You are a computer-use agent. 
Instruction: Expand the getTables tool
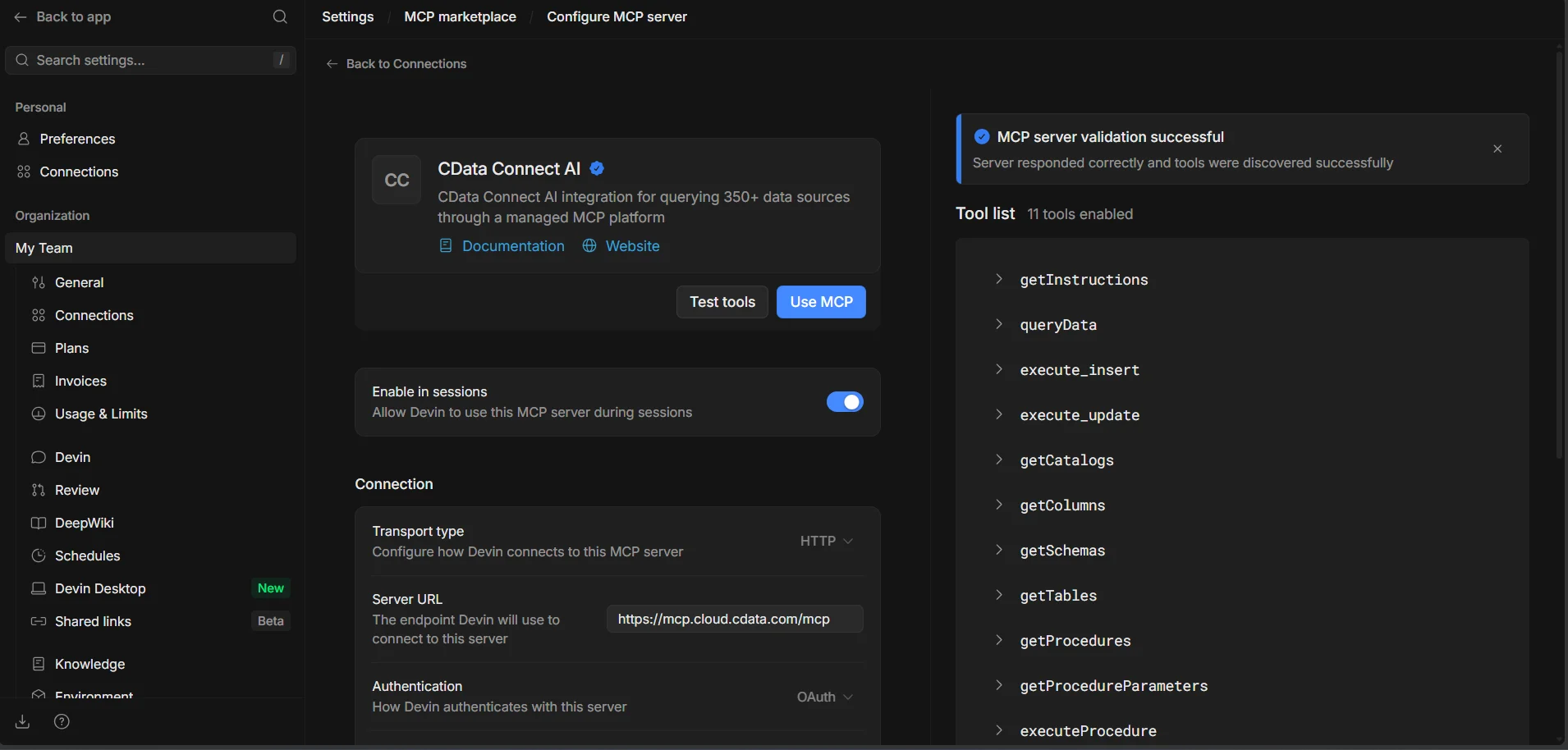[999, 595]
